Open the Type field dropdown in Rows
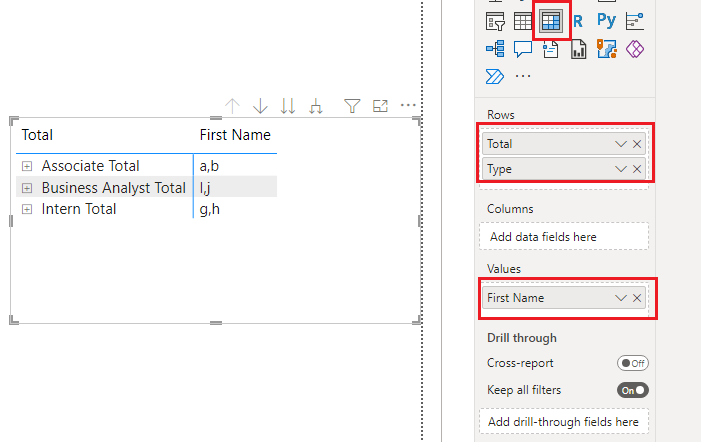701x442 pixels. click(x=621, y=169)
